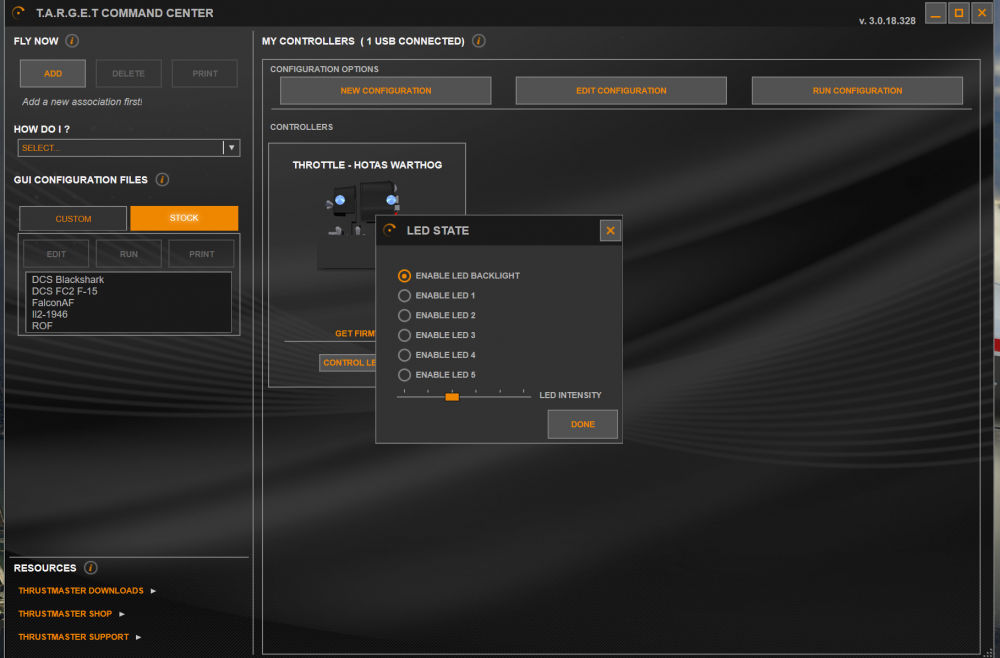The height and width of the screenshot is (658, 1000).
Task: Choose ENABLE LED BACKLIGHT
Action: [404, 275]
